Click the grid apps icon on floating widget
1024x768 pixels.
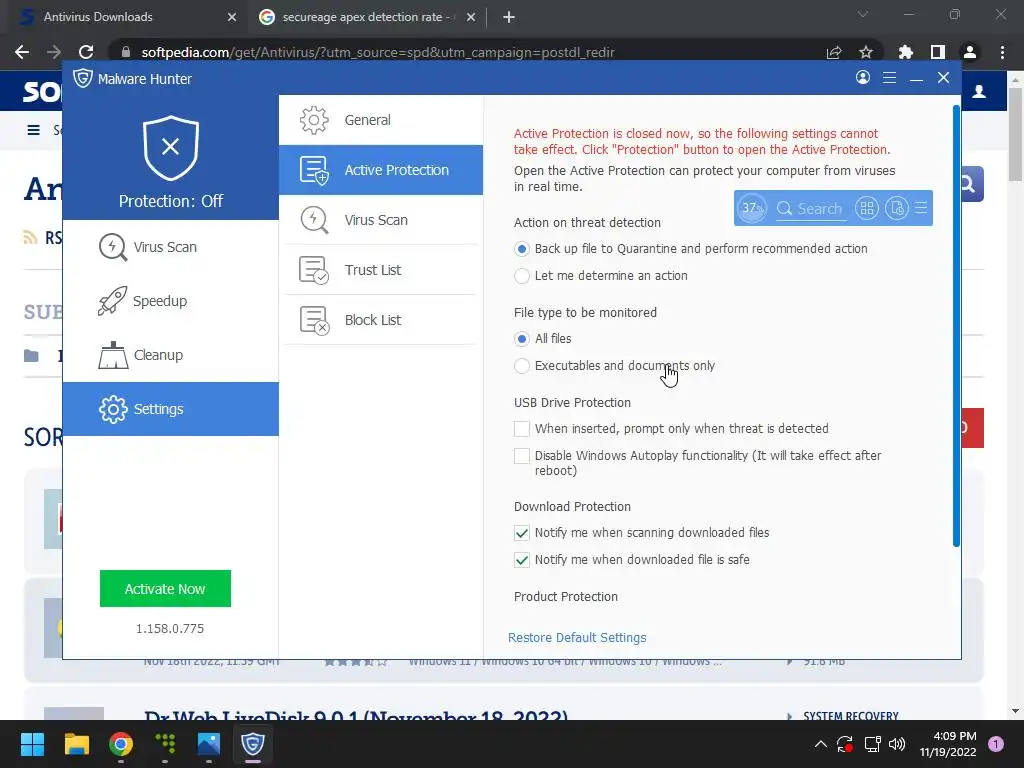tap(867, 208)
